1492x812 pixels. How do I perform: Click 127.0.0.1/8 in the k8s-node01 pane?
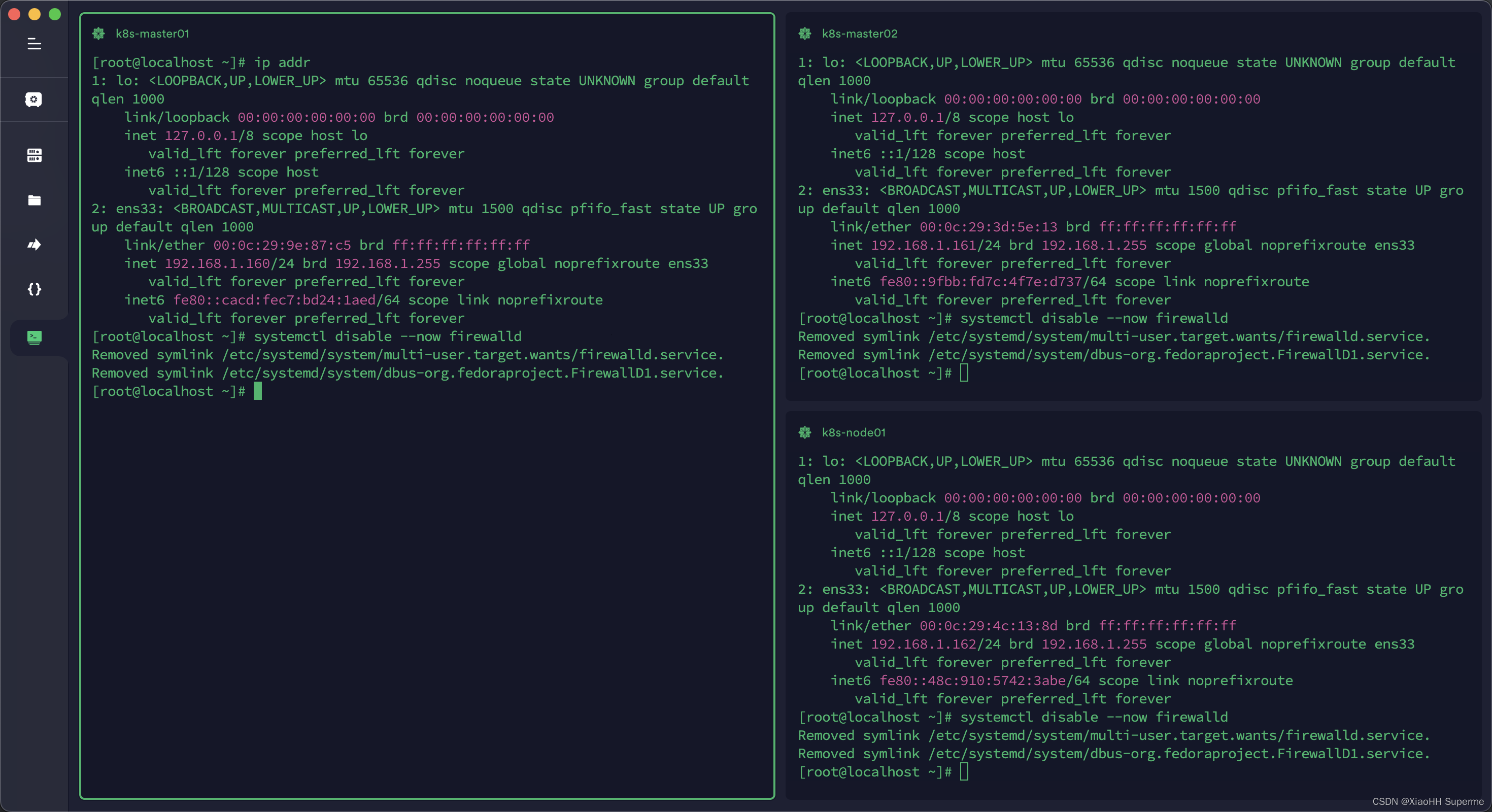(915, 516)
